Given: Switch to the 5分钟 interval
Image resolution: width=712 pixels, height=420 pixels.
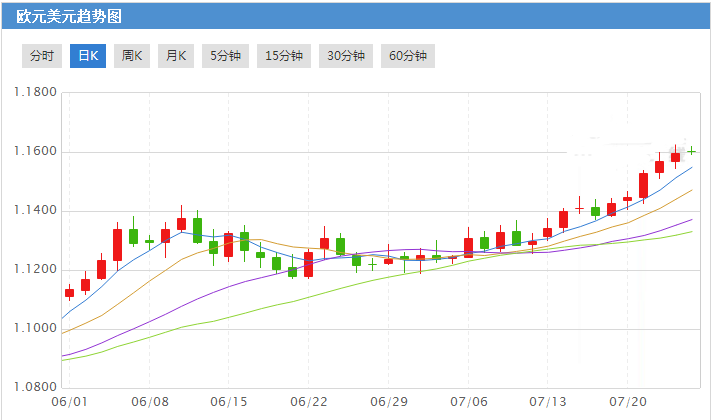Looking at the screenshot, I should pyautogui.click(x=225, y=56).
